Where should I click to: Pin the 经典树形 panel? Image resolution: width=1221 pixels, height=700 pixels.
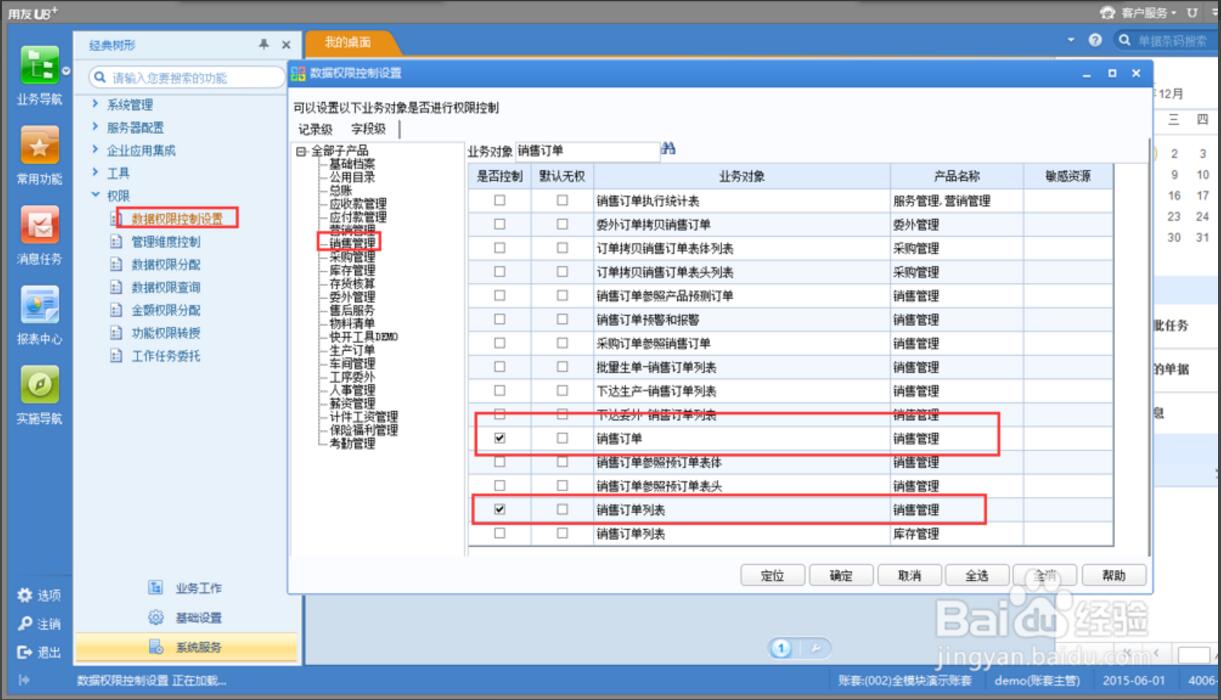point(264,45)
